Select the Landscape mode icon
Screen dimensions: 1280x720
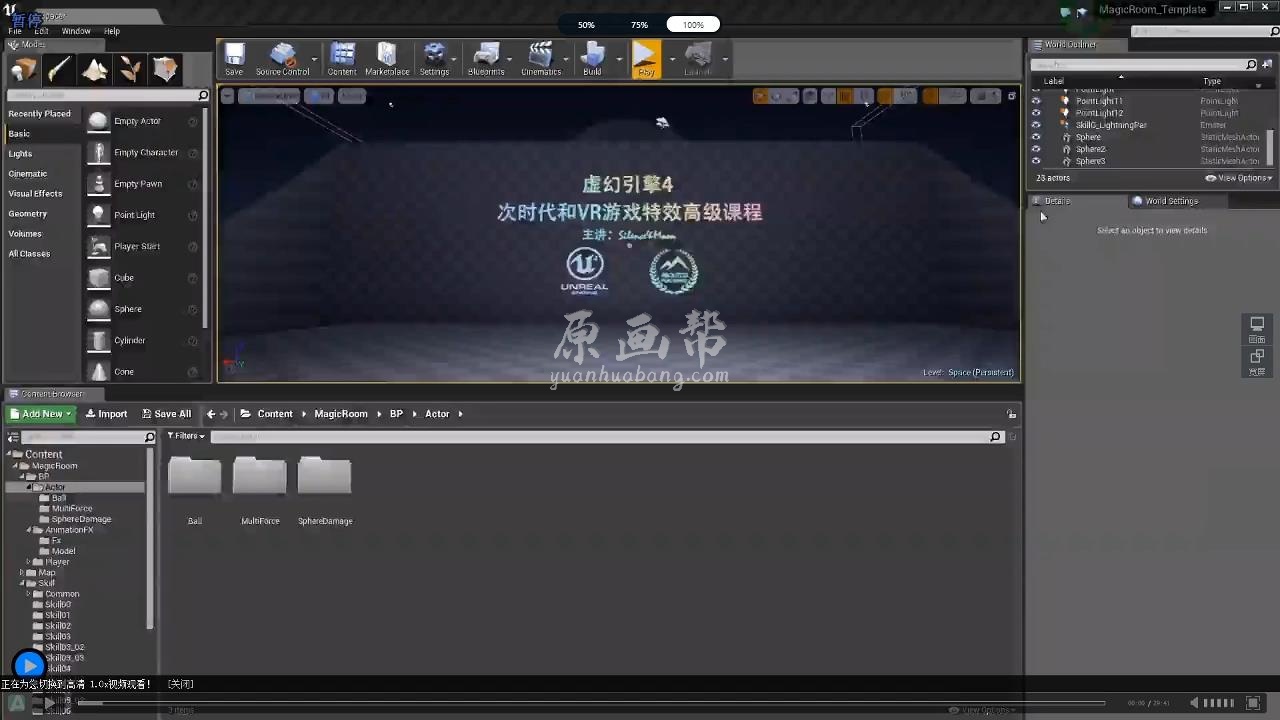[95, 69]
